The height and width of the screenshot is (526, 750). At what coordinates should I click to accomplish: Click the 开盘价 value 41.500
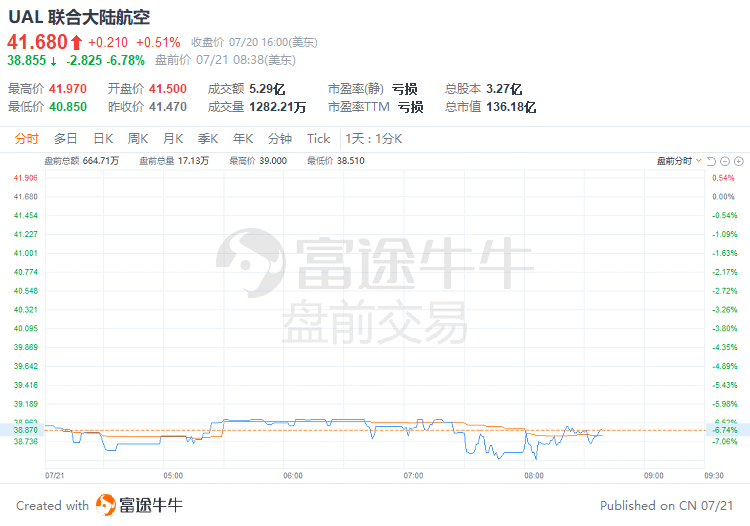(x=167, y=89)
